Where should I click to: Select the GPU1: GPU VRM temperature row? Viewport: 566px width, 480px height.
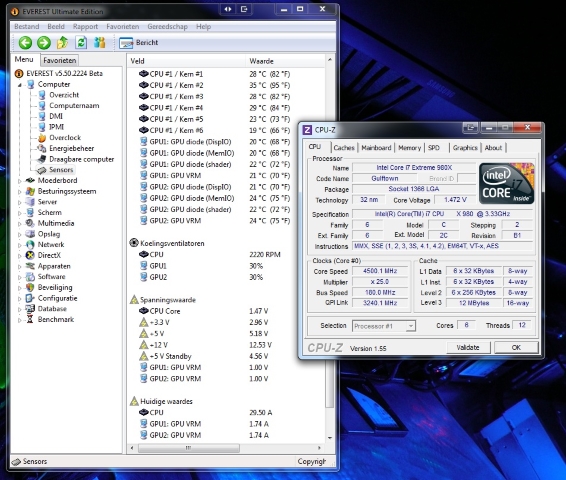[215, 176]
